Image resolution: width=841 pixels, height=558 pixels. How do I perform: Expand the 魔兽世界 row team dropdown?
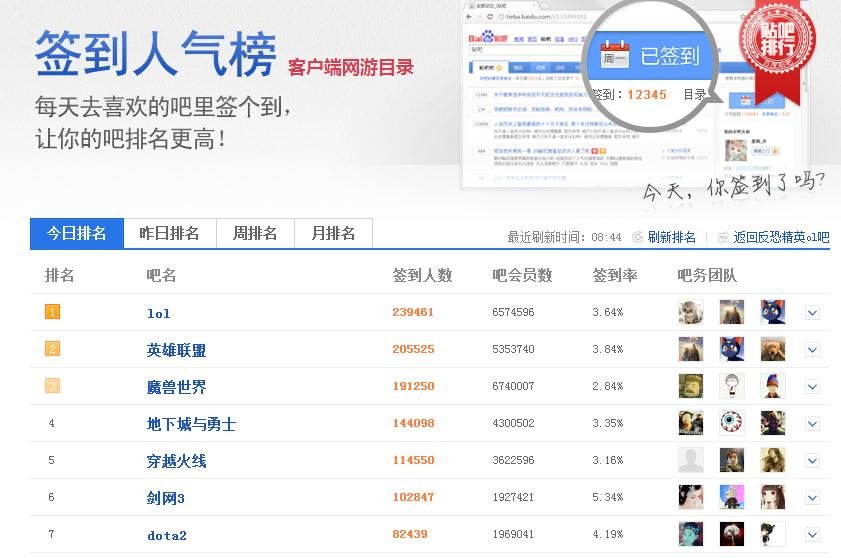pyautogui.click(x=813, y=387)
